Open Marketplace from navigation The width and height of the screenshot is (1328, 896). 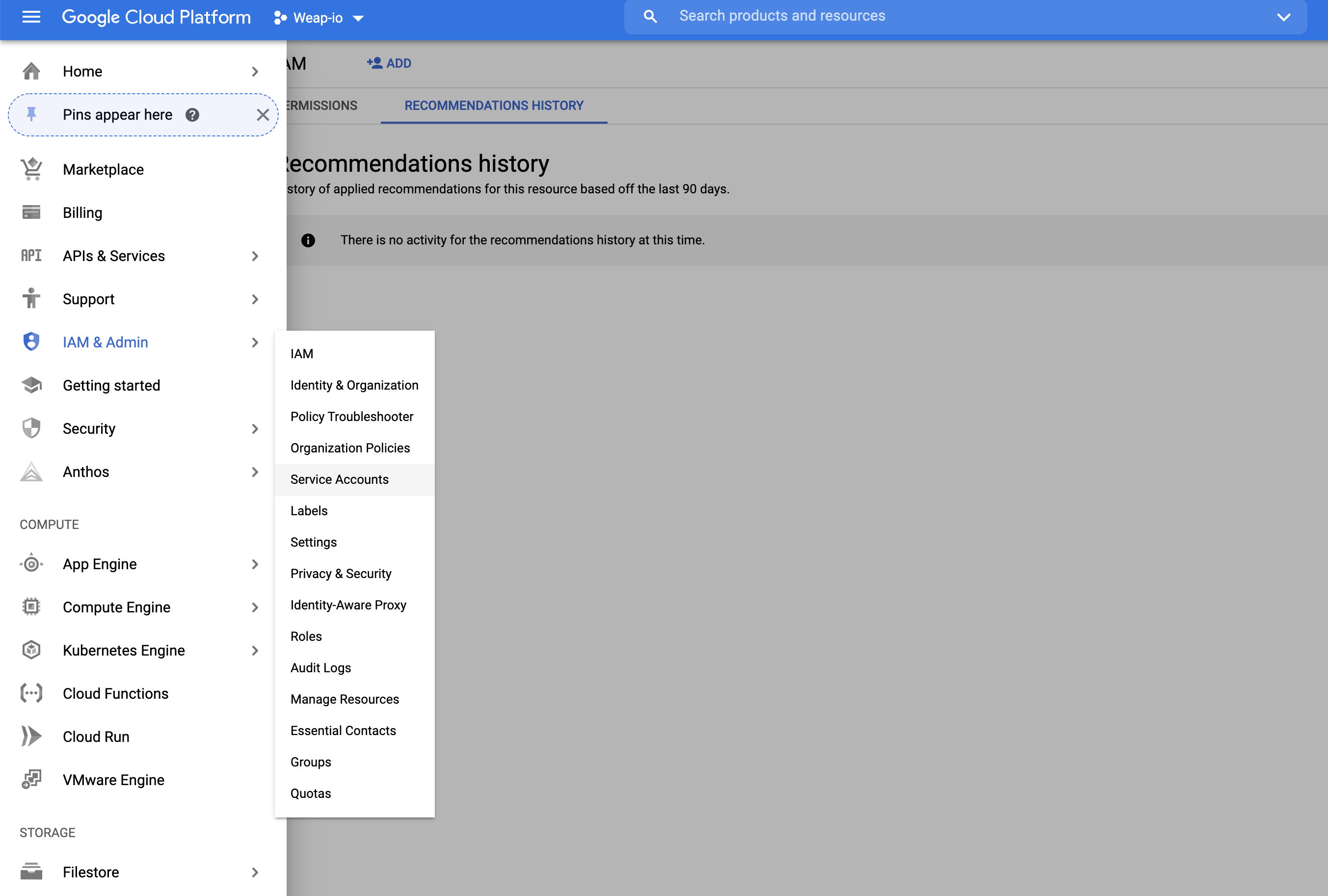tap(143, 170)
